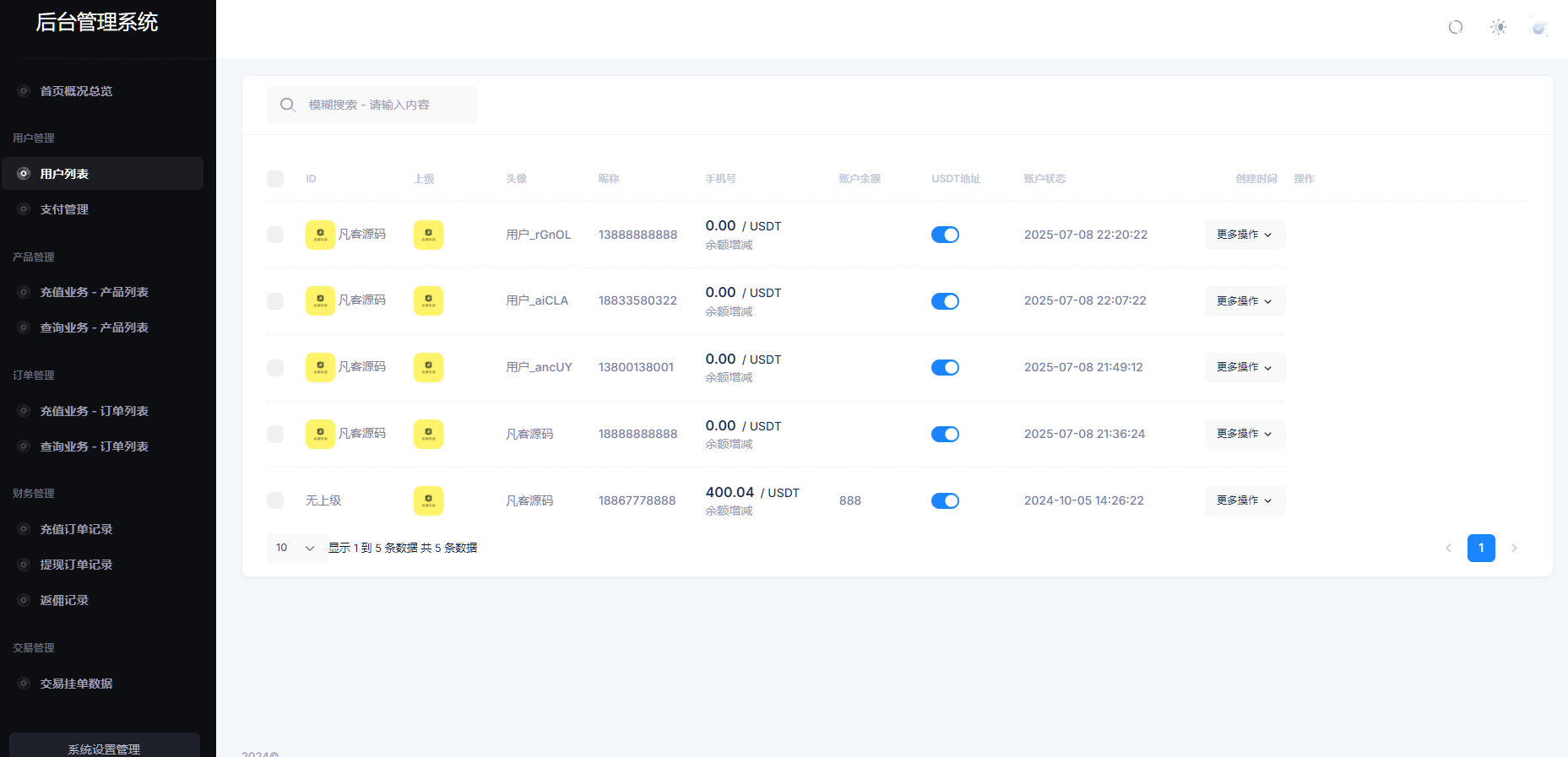Screen dimensions: 1568x757
Task: Click 余额增减 link for user 用户_aiCLA
Action: pyautogui.click(x=729, y=311)
